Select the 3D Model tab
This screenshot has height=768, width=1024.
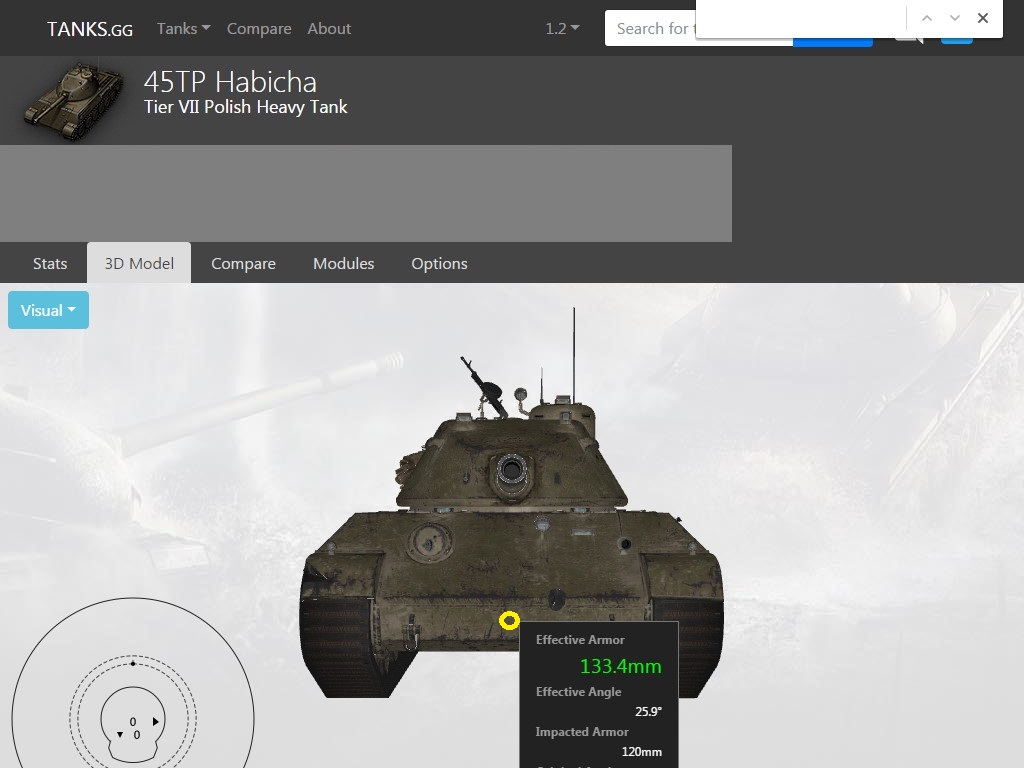coord(139,263)
